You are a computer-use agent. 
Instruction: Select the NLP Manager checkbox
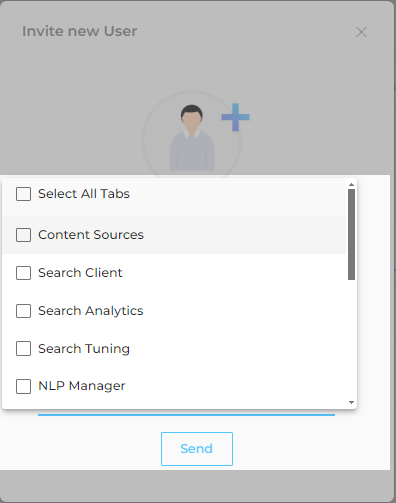23,386
